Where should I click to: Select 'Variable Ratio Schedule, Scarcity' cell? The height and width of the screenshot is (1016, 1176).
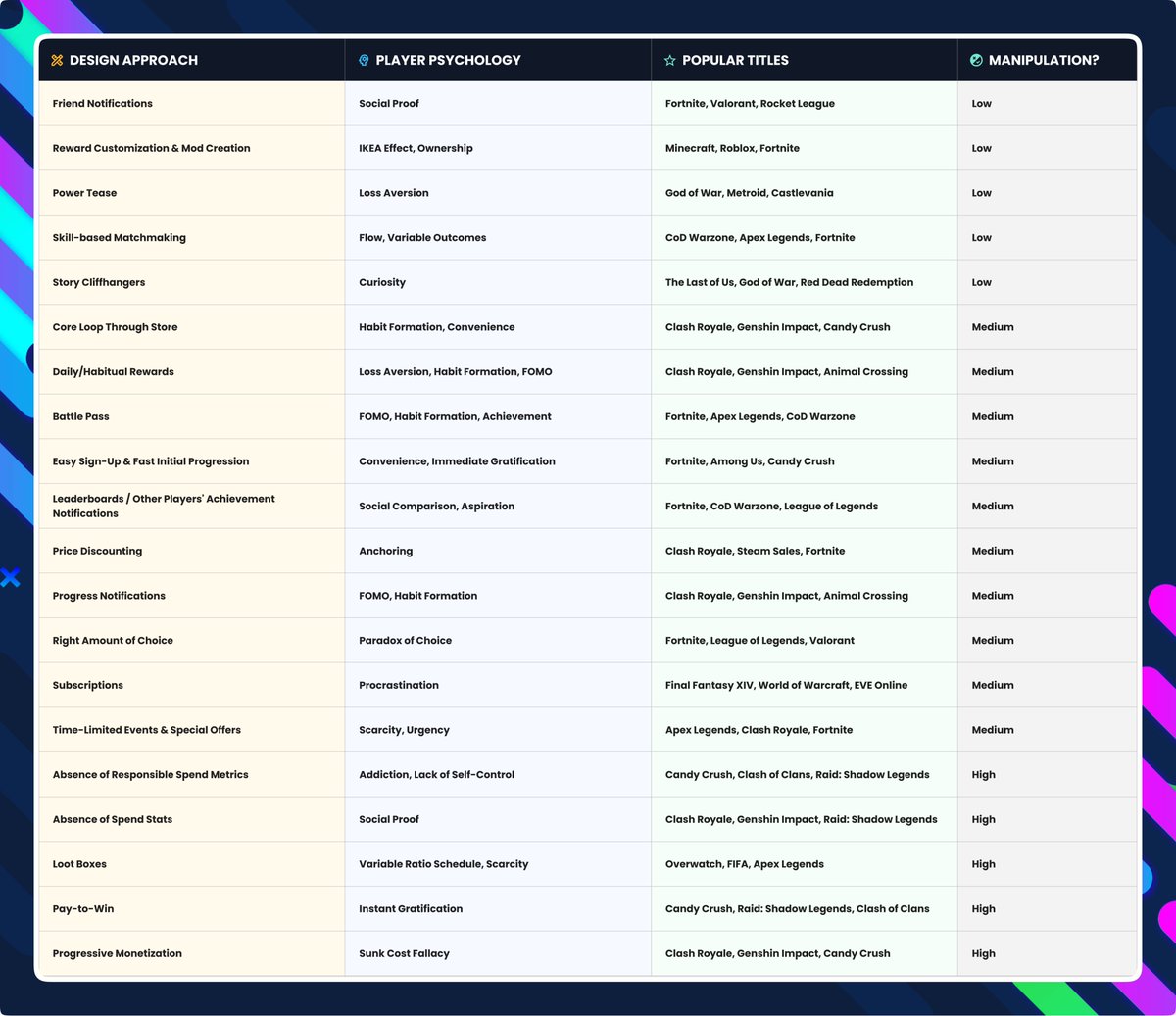point(498,864)
